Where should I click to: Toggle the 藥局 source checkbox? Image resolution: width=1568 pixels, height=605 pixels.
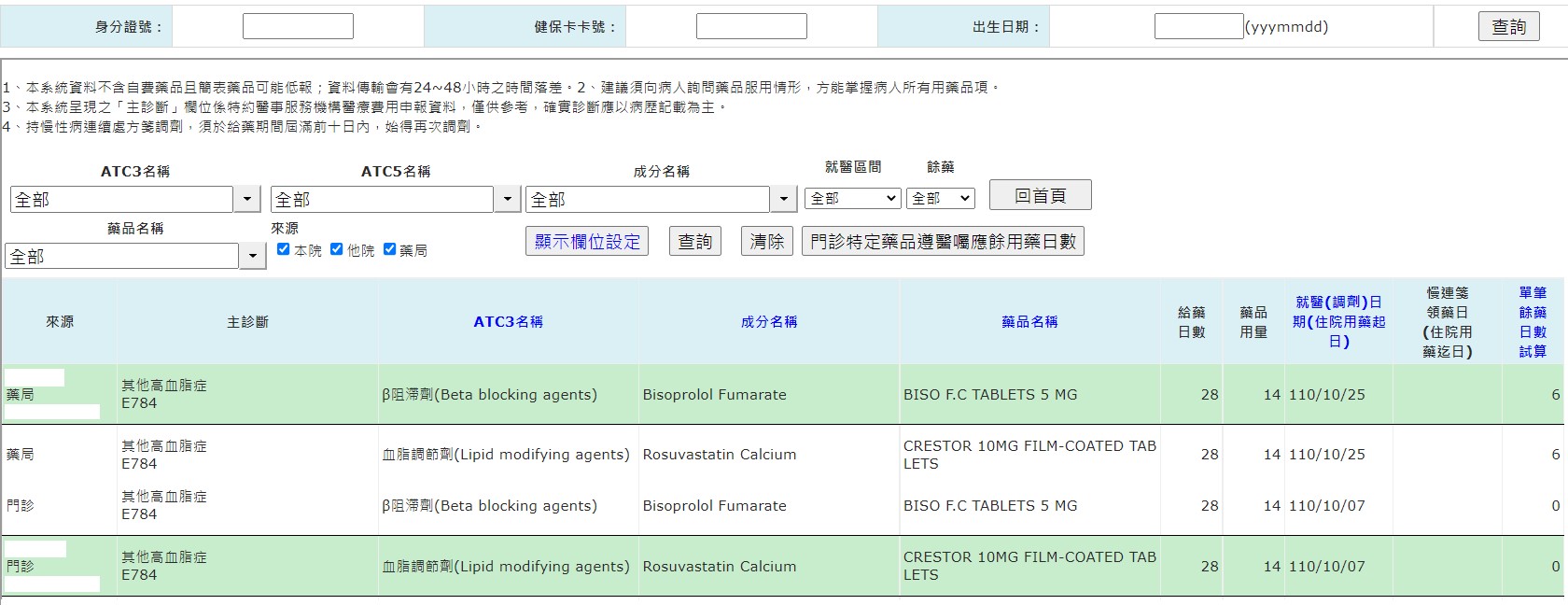pyautogui.click(x=390, y=249)
